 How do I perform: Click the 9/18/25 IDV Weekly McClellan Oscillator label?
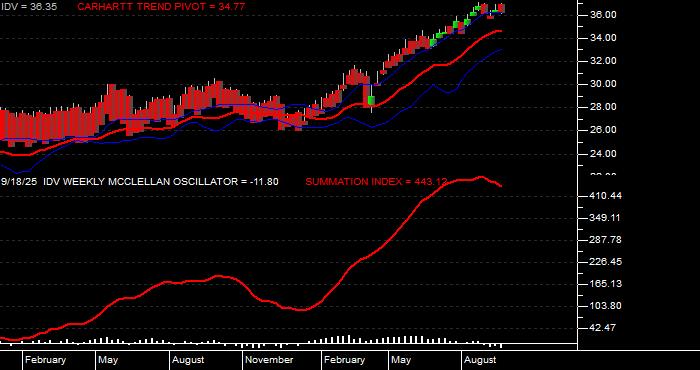tap(140, 182)
